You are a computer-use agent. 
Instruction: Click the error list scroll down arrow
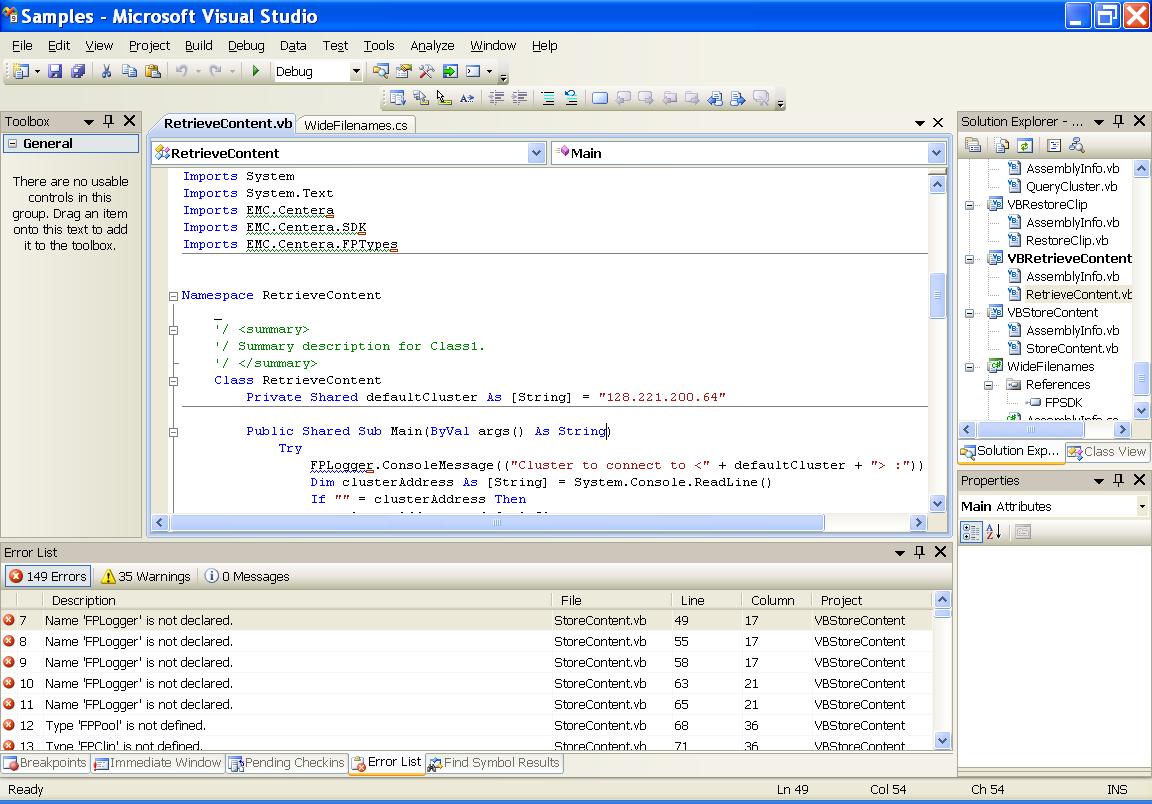point(943,740)
